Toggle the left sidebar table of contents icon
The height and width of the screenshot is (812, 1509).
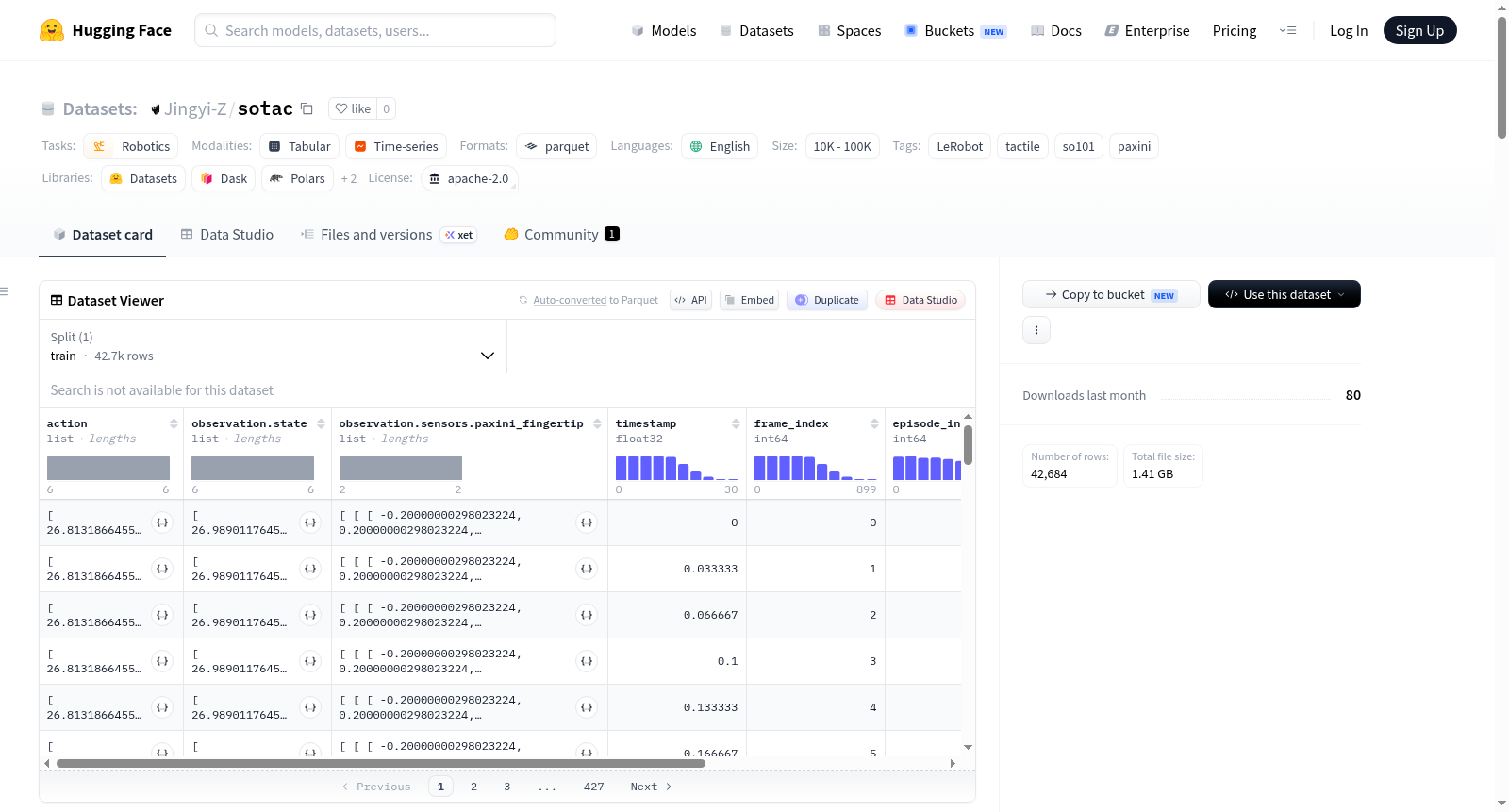5,291
